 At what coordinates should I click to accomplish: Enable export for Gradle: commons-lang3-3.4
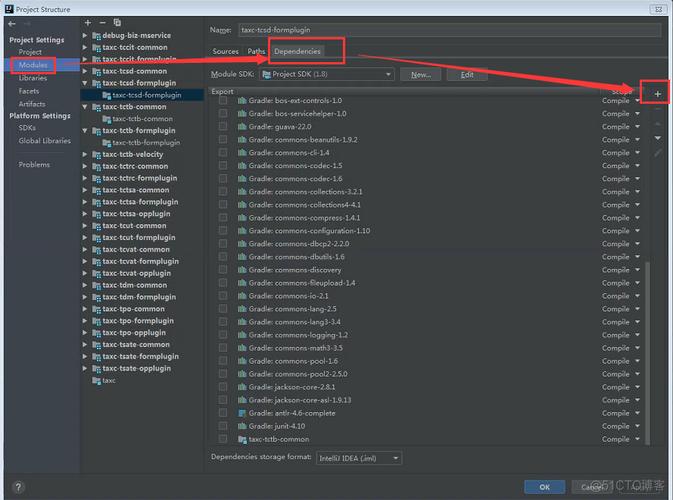click(223, 322)
